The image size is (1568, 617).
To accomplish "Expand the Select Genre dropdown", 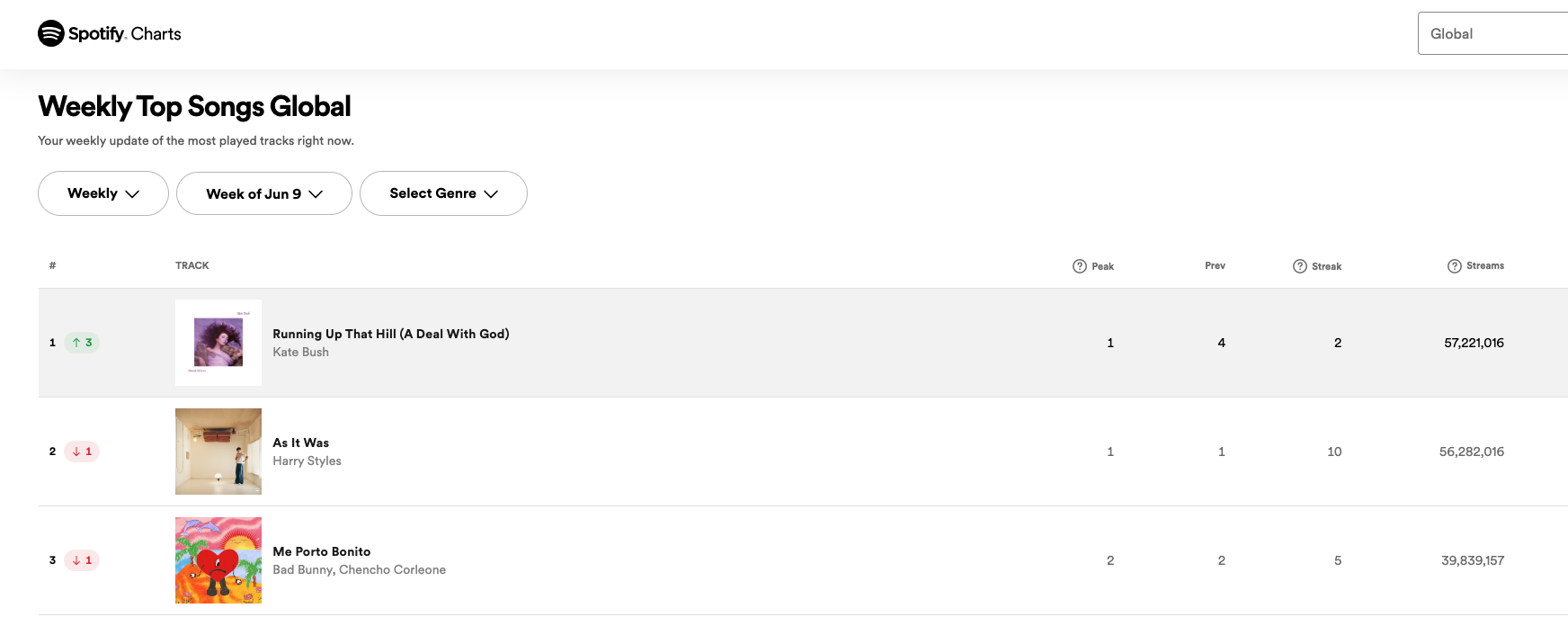I will click(443, 193).
